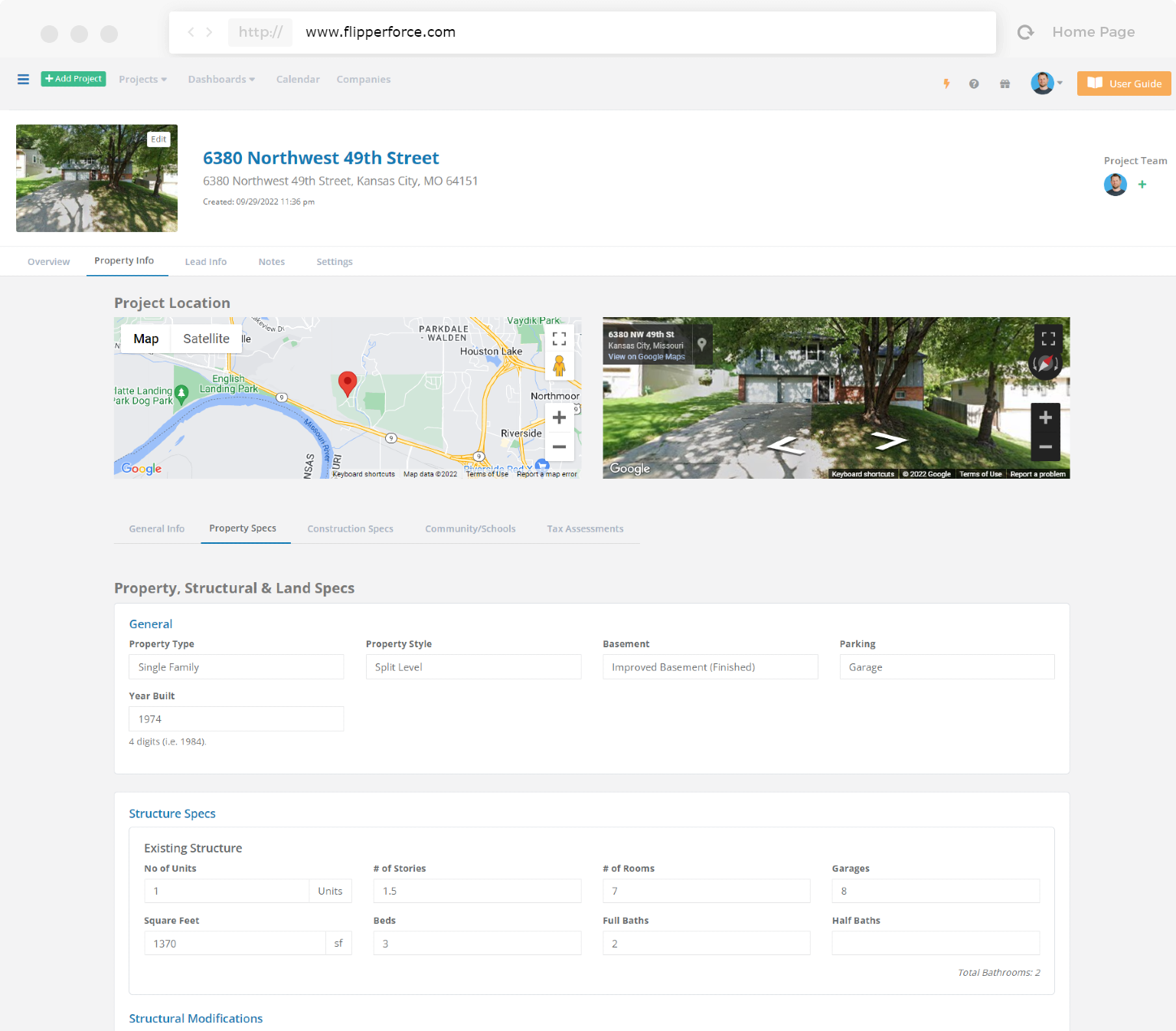Enter fullscreen on the Street View panel
This screenshot has width=1176, height=1031.
click(x=1048, y=338)
